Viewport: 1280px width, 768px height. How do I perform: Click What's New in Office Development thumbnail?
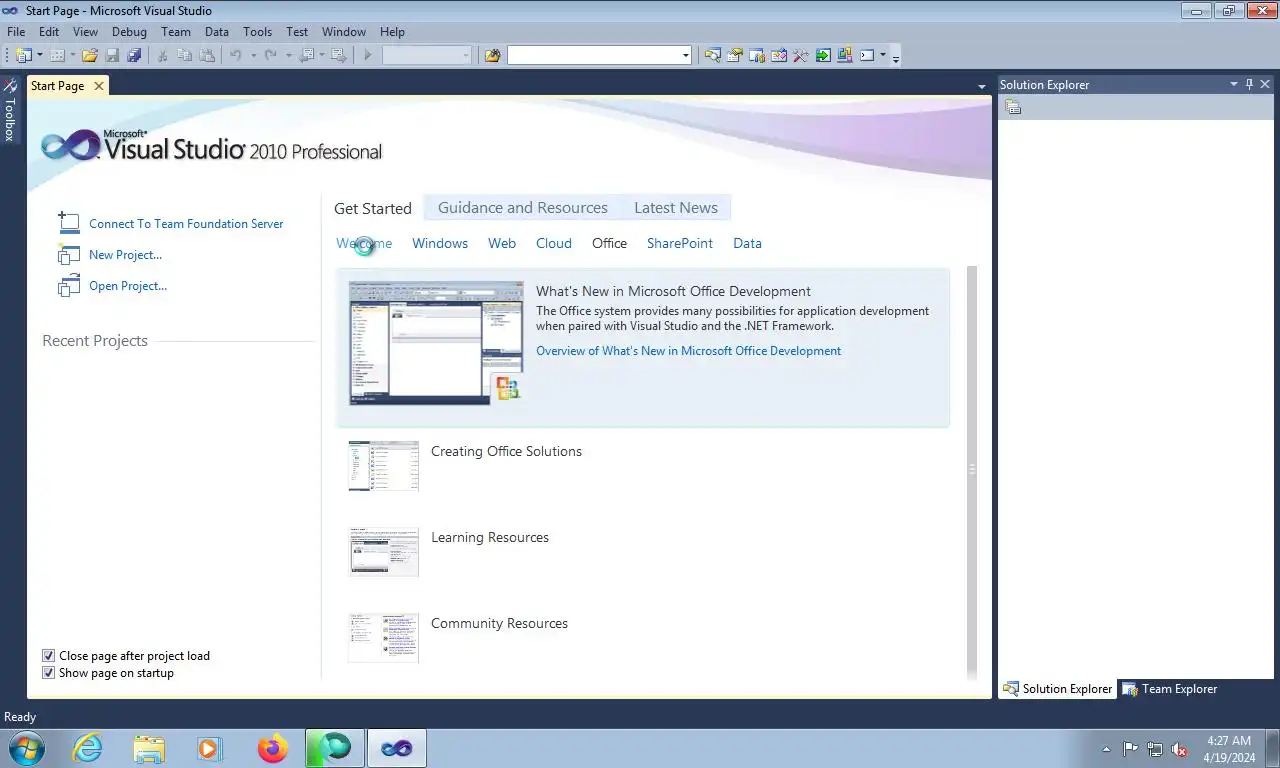pyautogui.click(x=436, y=343)
